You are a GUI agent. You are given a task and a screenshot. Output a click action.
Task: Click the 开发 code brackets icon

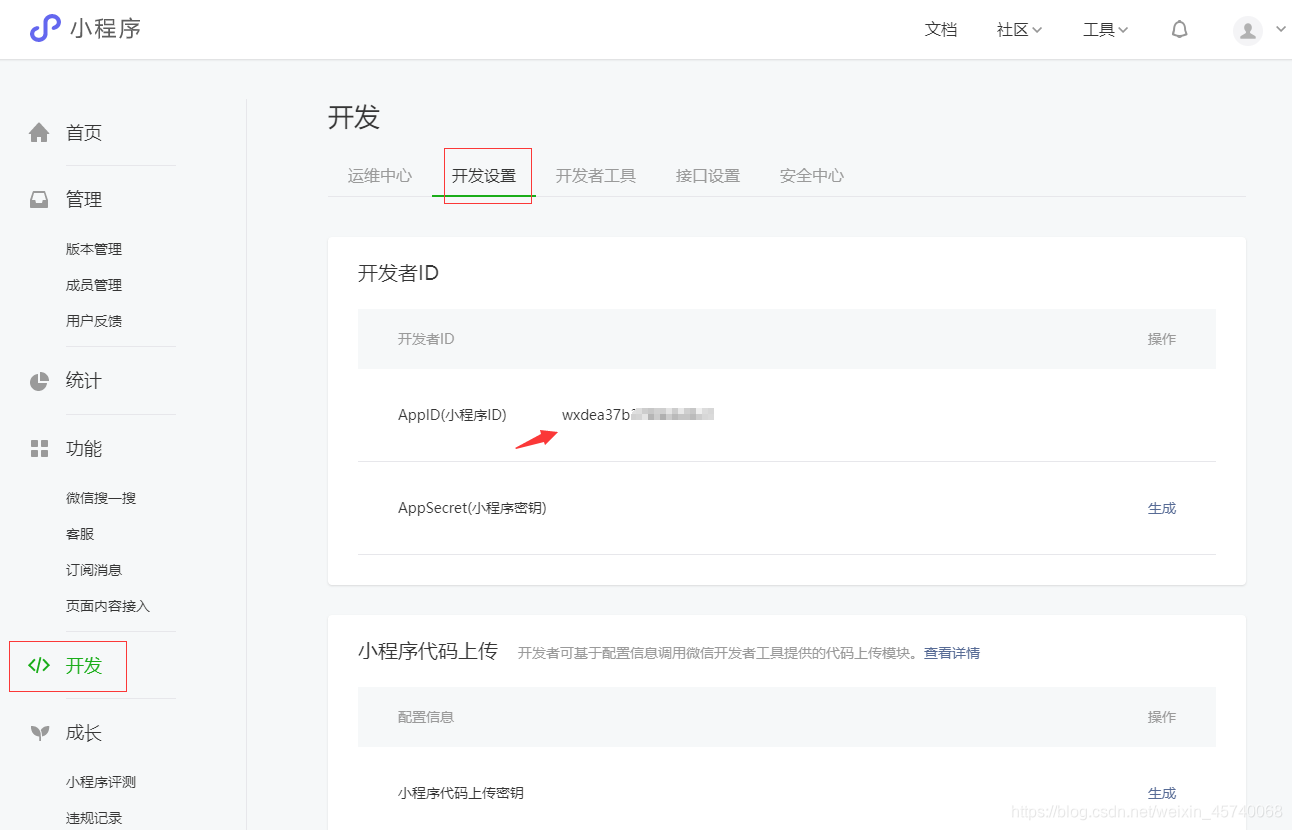pyautogui.click(x=39, y=665)
